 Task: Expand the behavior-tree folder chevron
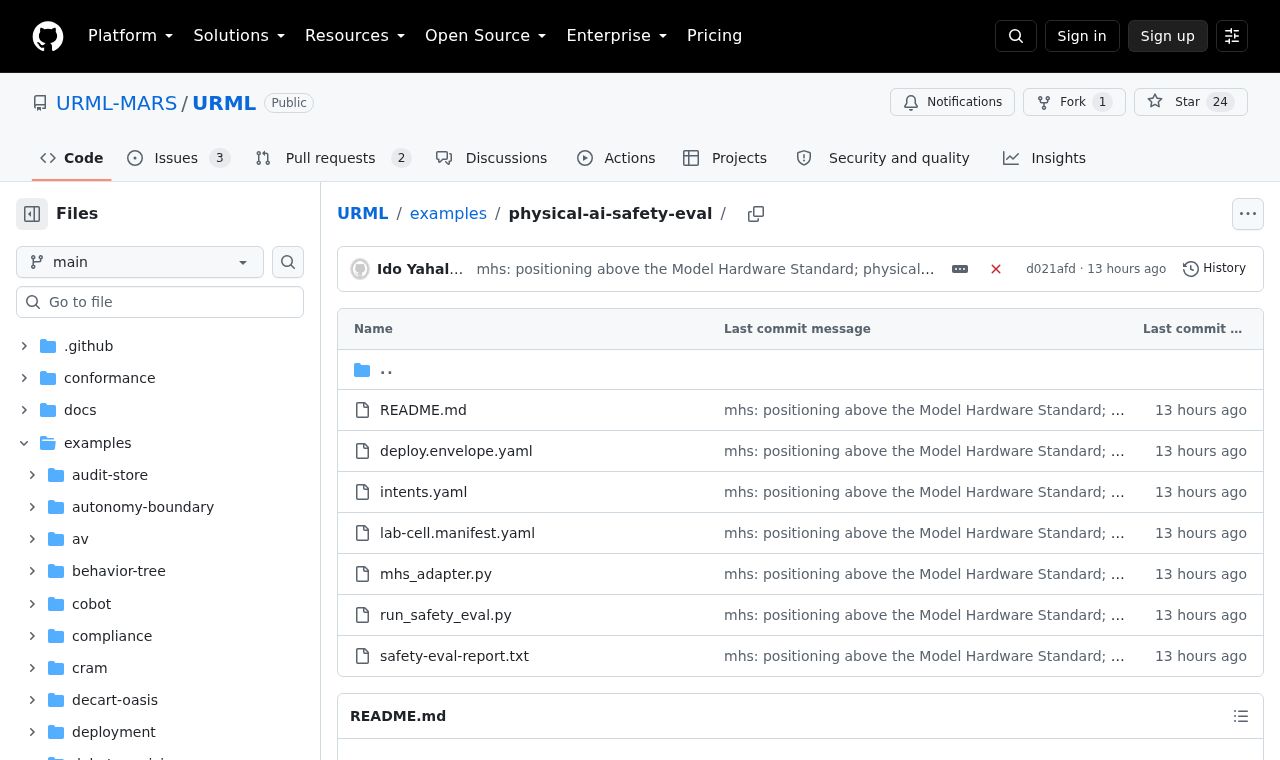coord(32,571)
